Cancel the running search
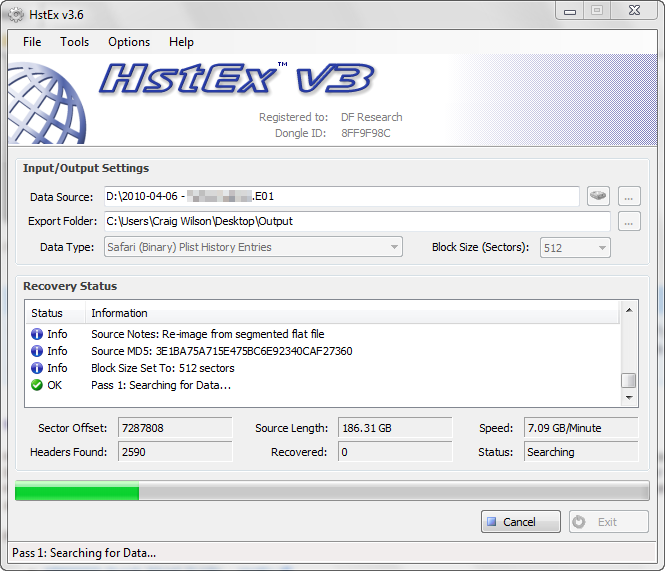The width and height of the screenshot is (665, 571). [x=521, y=522]
